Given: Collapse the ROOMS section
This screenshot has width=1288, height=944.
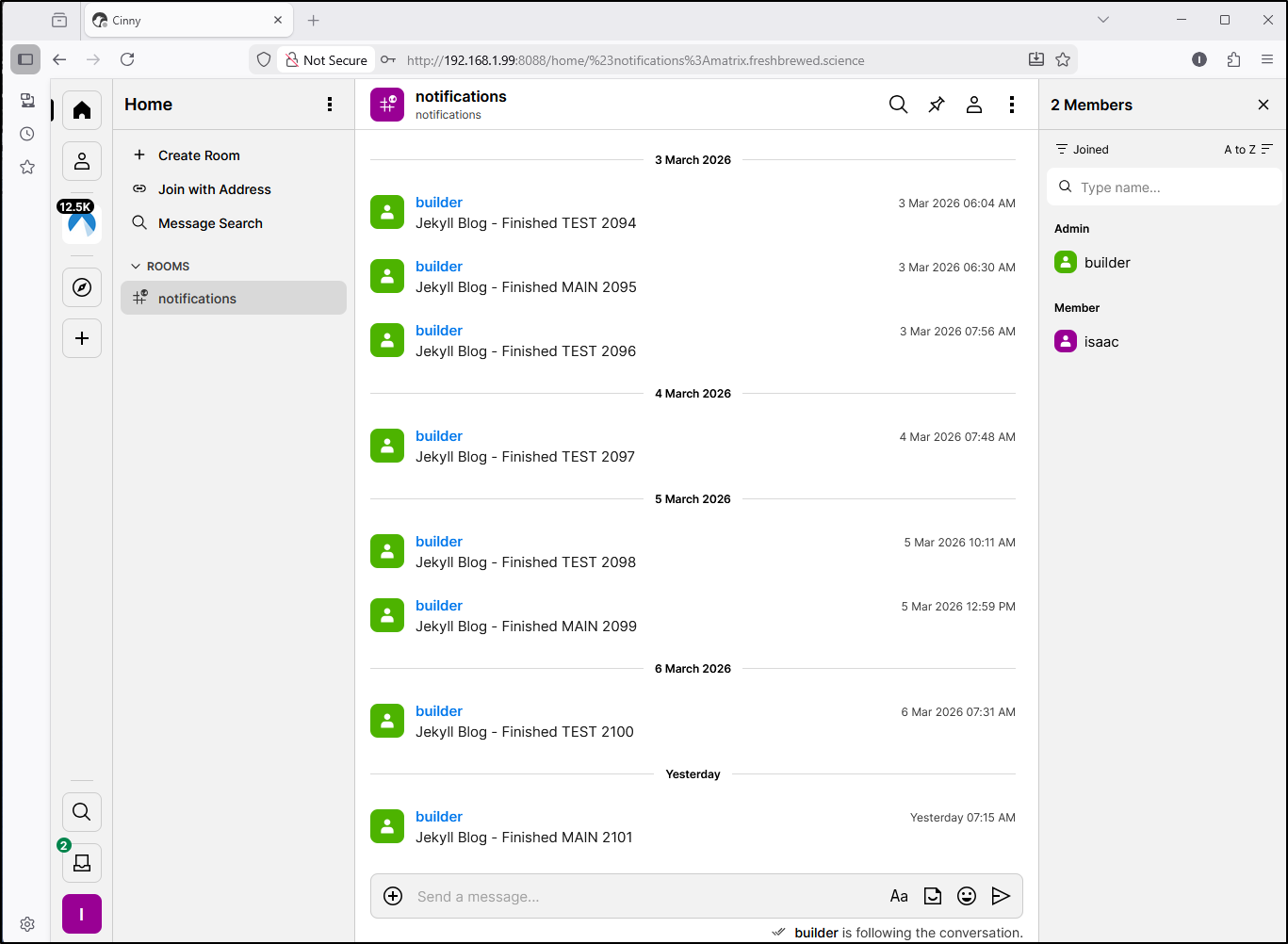Looking at the screenshot, I should [160, 267].
